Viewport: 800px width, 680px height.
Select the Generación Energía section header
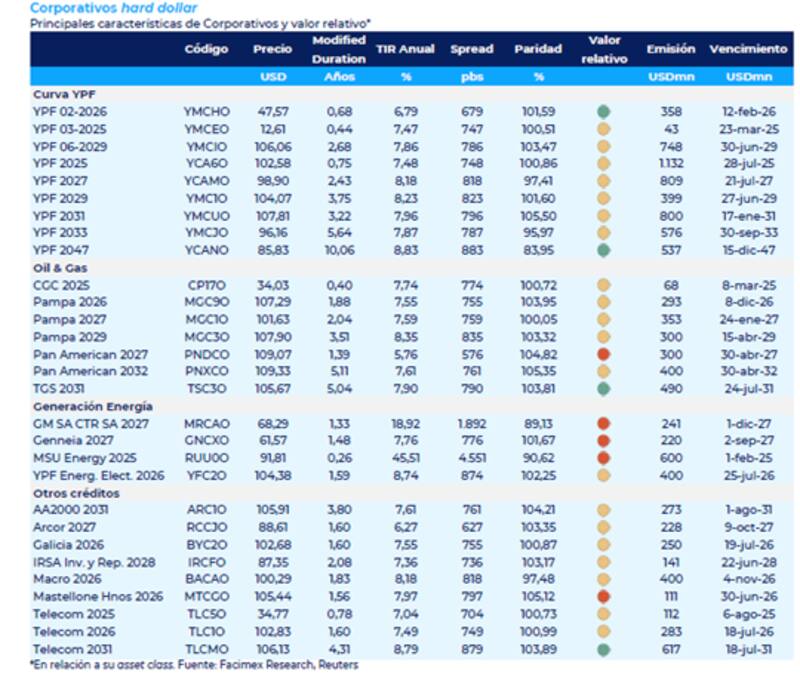coord(91,406)
